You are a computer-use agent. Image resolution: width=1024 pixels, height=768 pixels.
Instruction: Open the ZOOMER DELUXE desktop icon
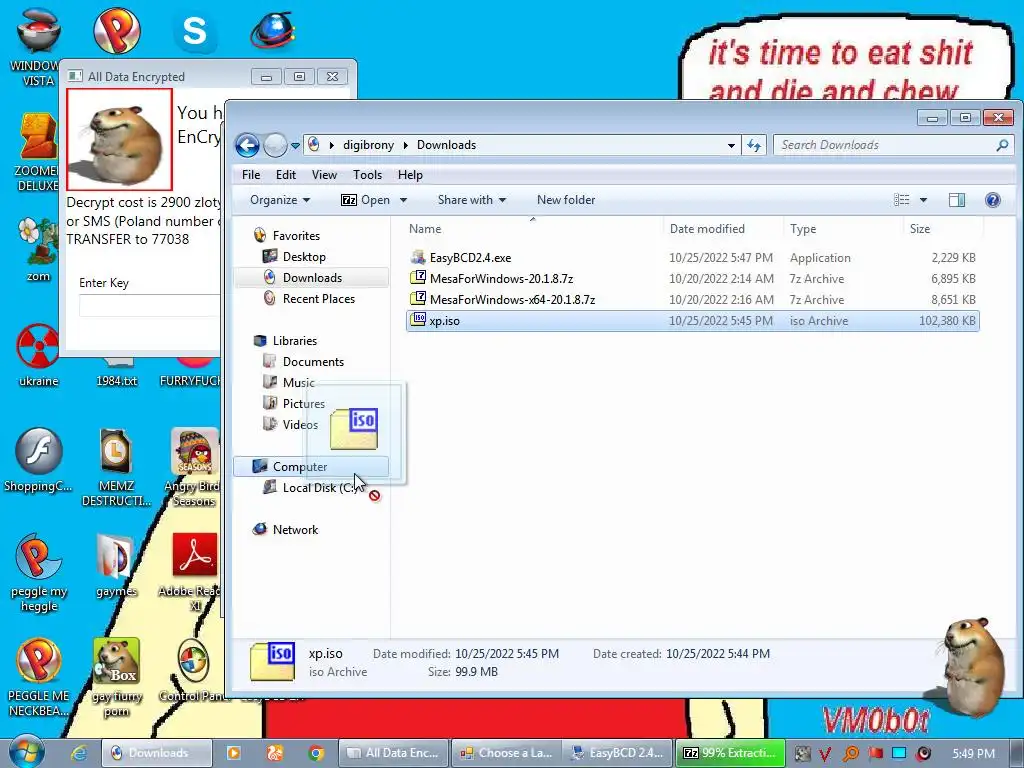[37, 153]
